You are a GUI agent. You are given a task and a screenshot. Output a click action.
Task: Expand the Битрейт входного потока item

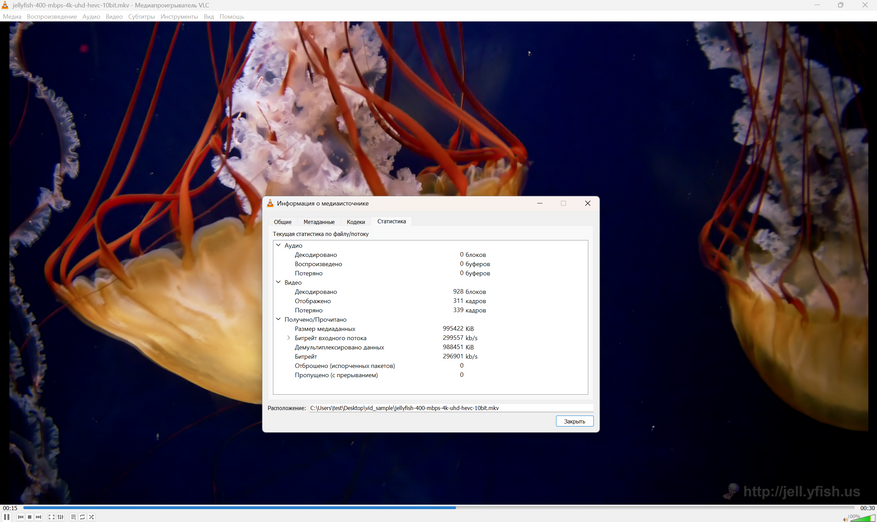pyautogui.click(x=289, y=338)
